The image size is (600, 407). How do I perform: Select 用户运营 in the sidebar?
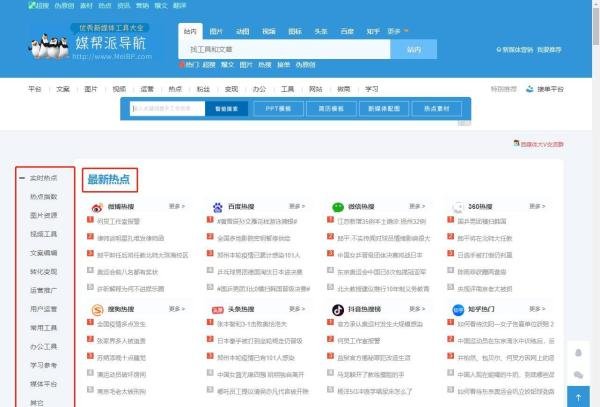pyautogui.click(x=44, y=309)
